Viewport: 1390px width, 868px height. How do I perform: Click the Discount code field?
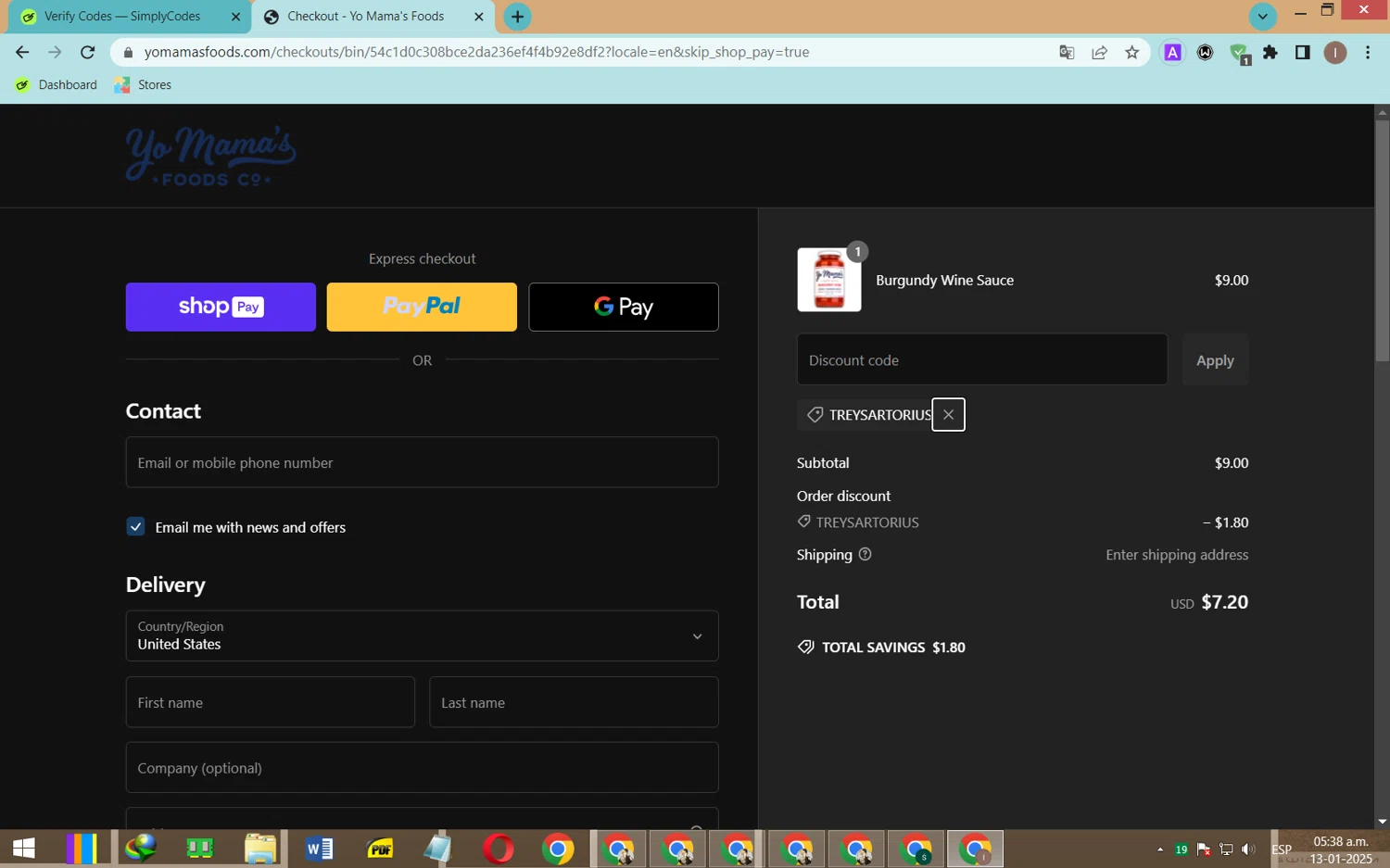pos(982,359)
